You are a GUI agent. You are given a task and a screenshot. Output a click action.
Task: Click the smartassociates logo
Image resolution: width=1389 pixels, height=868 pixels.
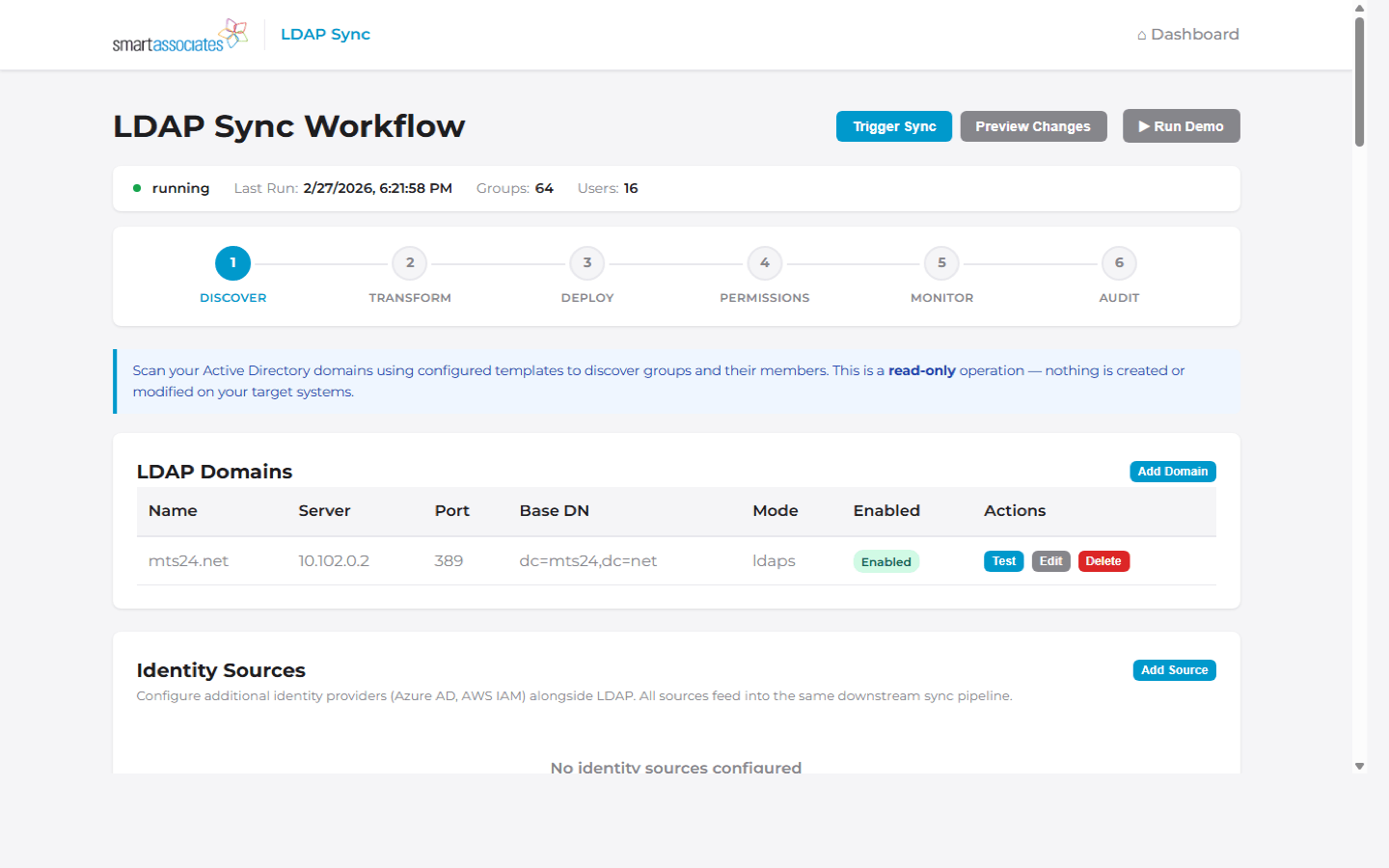179,35
